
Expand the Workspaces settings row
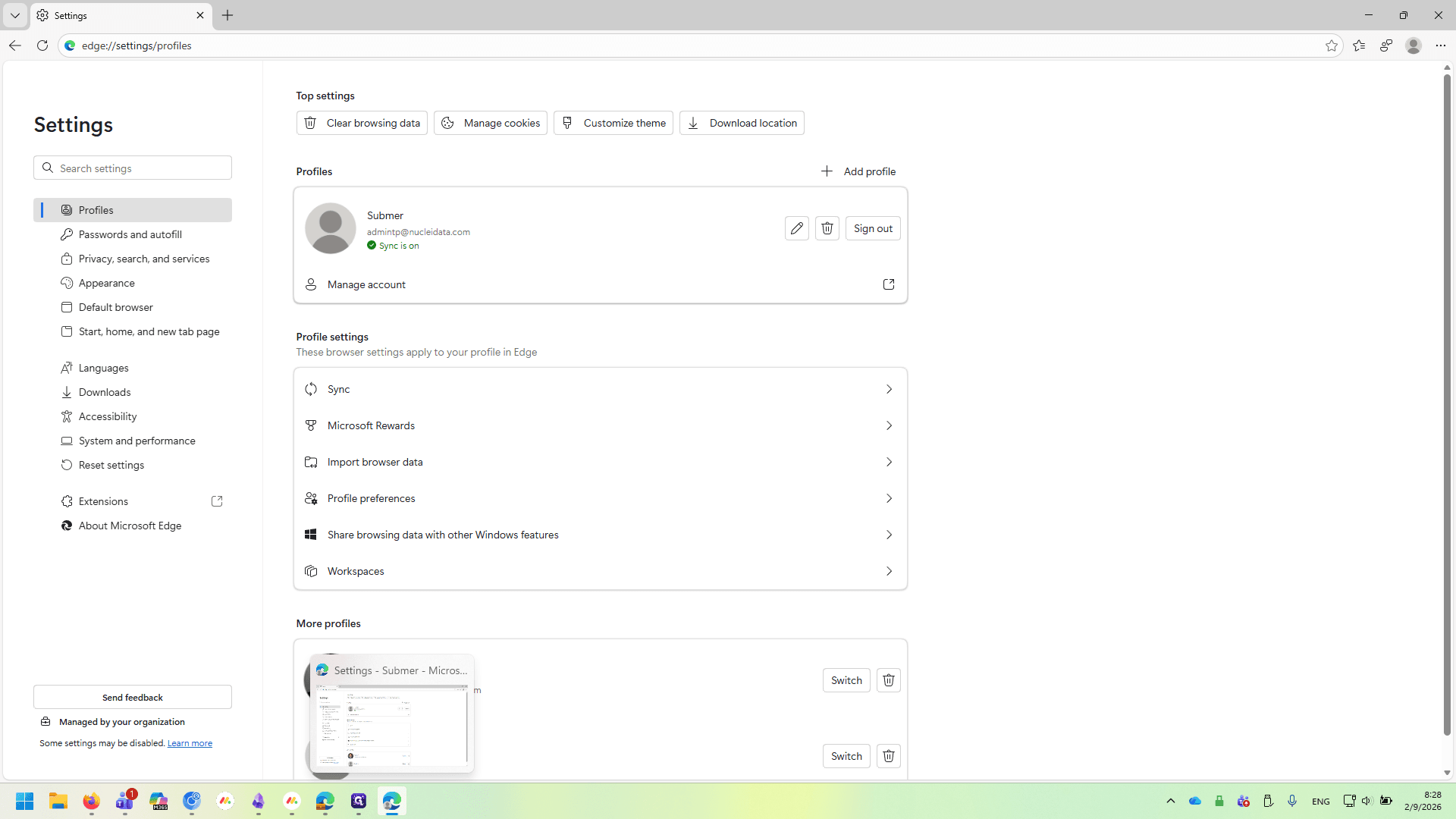coord(601,571)
